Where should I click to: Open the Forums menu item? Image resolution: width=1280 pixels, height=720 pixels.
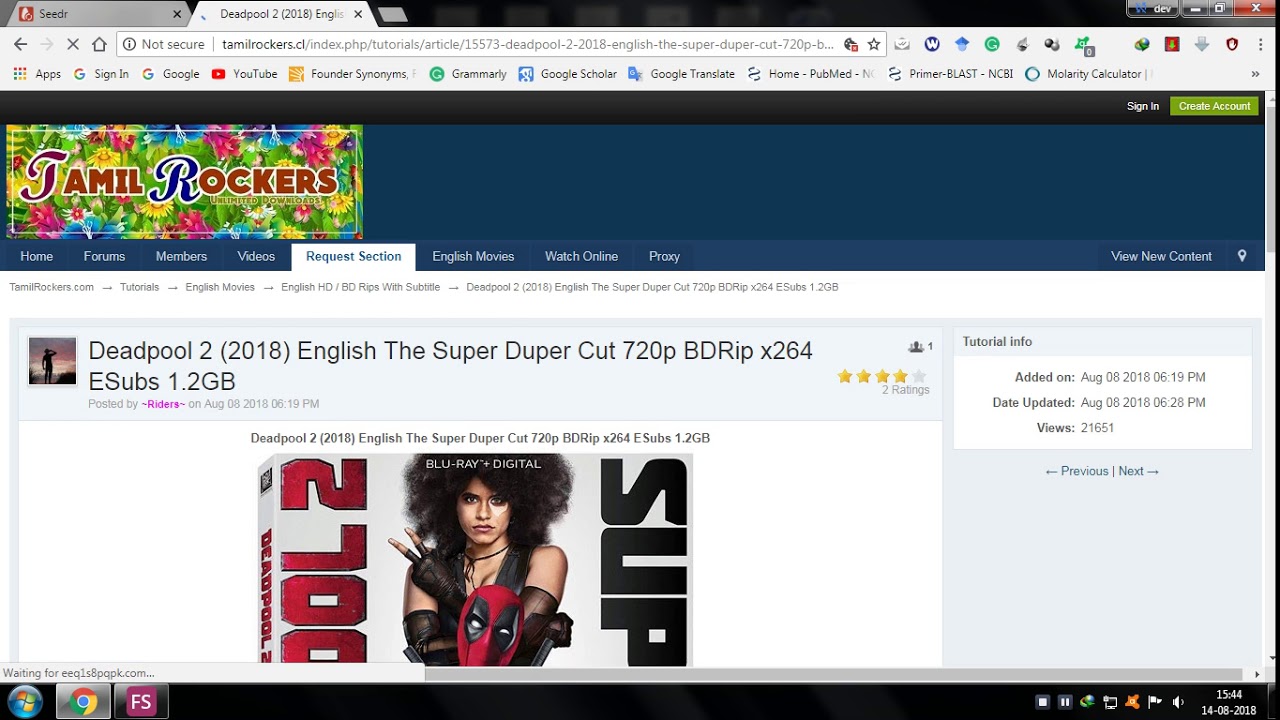click(x=104, y=256)
